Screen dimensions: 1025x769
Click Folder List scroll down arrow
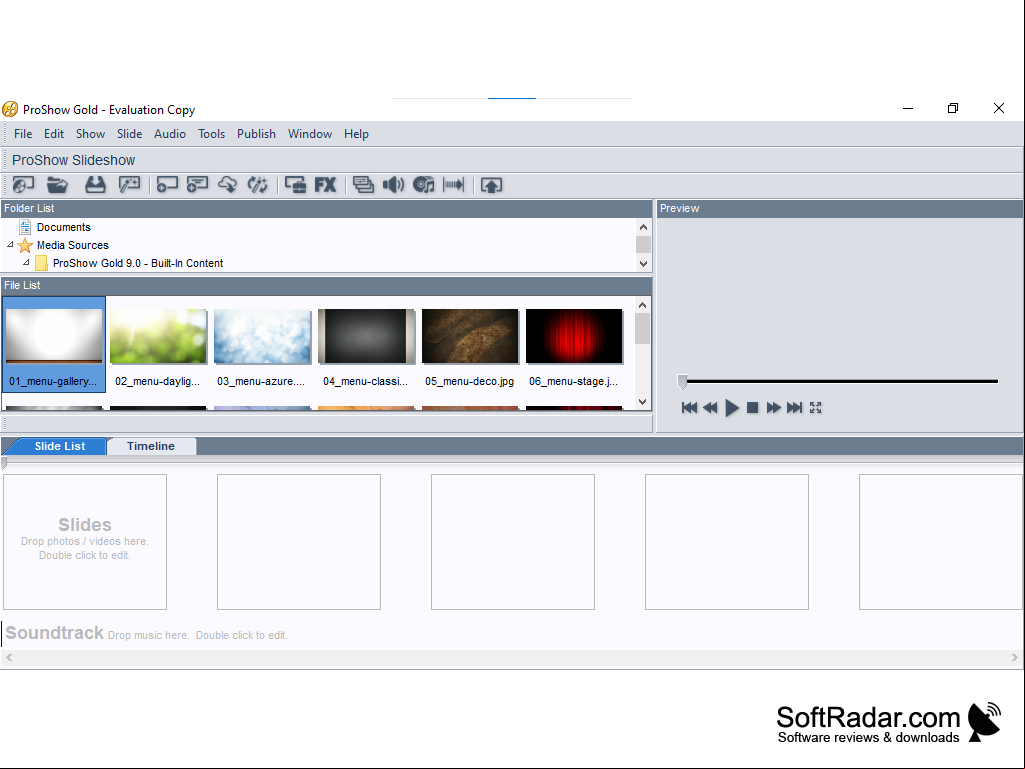click(x=643, y=264)
